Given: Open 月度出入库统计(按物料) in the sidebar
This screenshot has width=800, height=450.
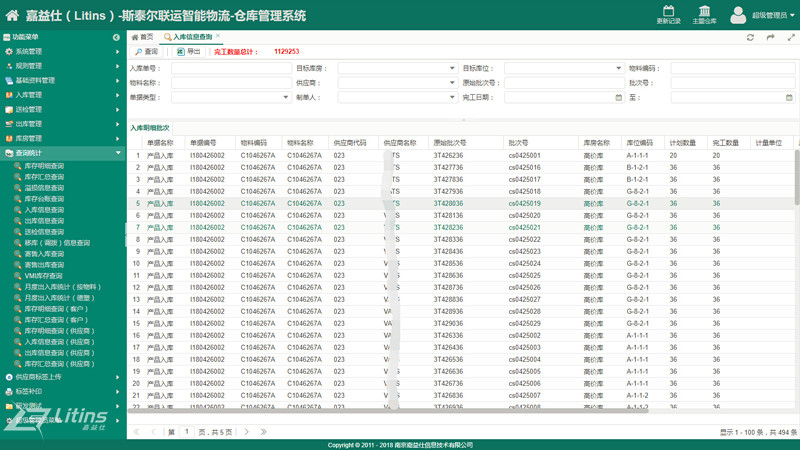Looking at the screenshot, I should 62,287.
